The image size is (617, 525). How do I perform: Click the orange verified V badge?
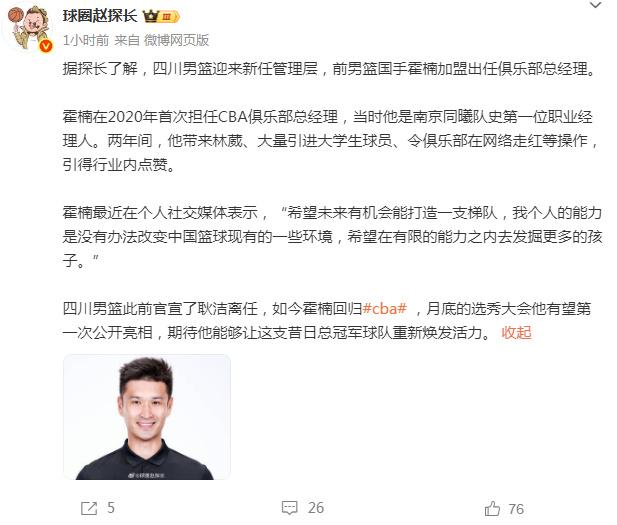[x=46, y=46]
